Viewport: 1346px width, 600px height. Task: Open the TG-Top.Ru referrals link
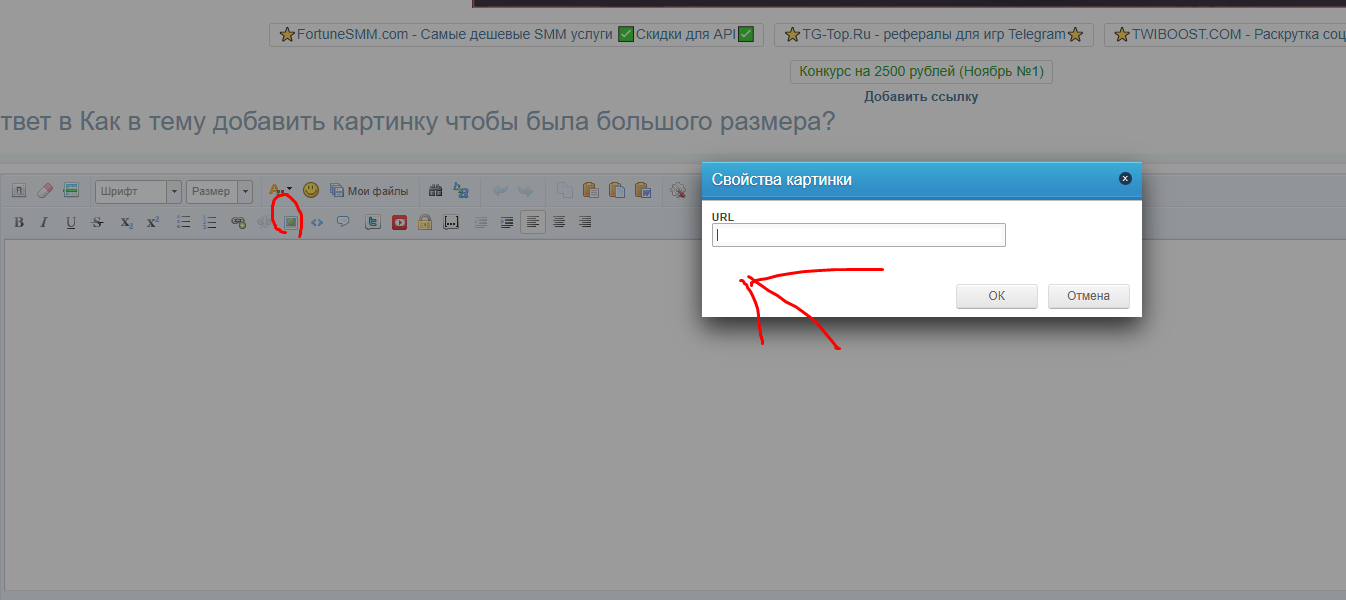pyautogui.click(x=934, y=35)
